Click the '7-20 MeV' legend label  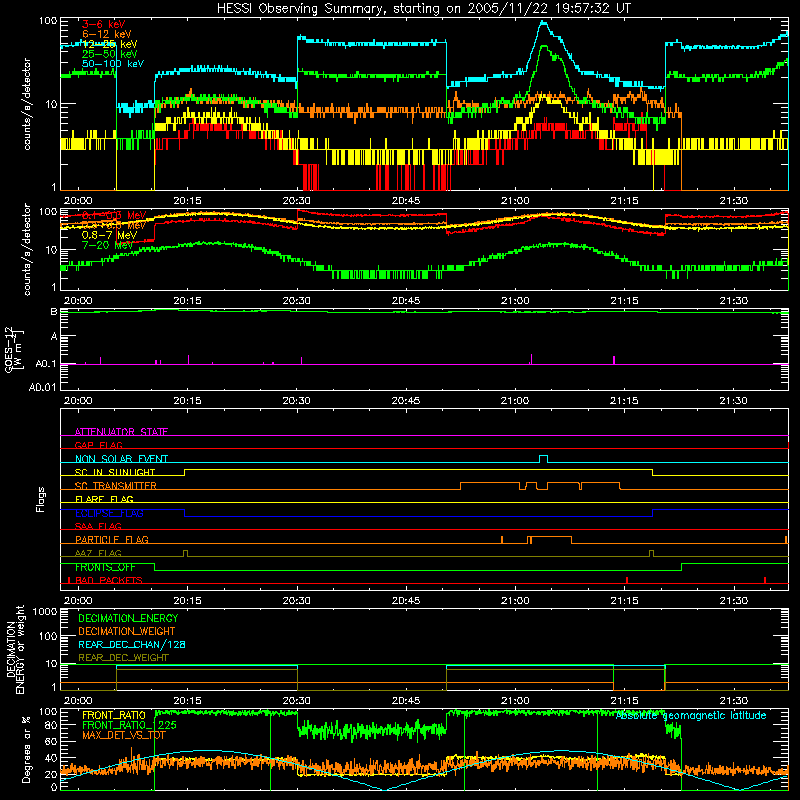107,245
